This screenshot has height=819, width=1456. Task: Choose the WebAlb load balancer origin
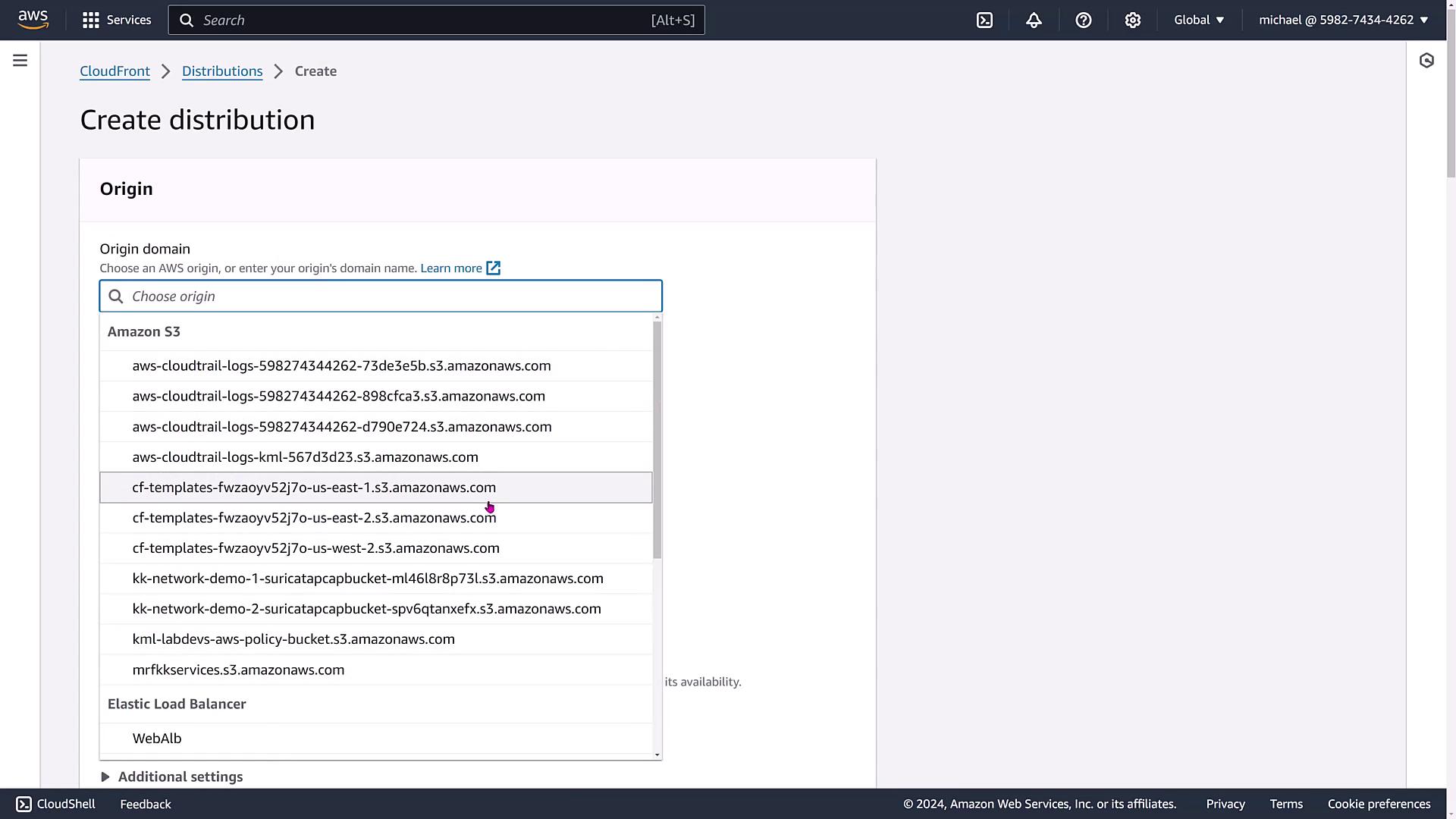tap(157, 739)
